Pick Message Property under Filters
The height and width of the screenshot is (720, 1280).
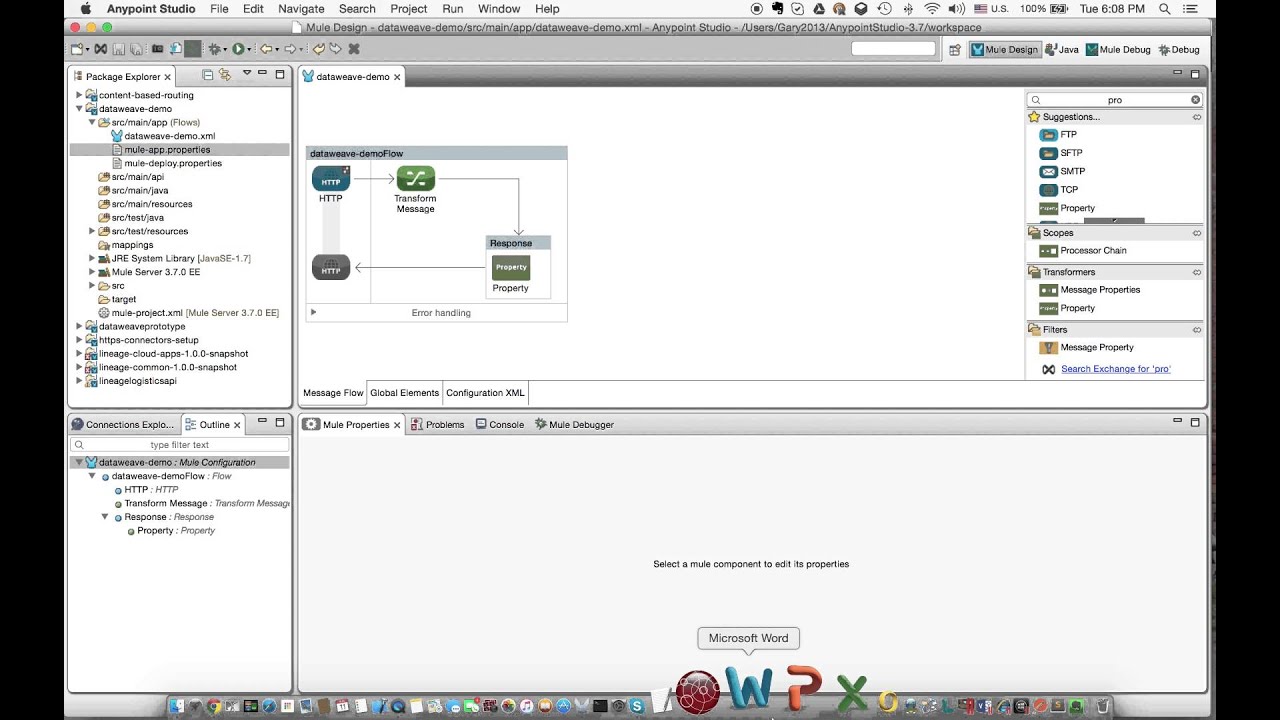1087,348
